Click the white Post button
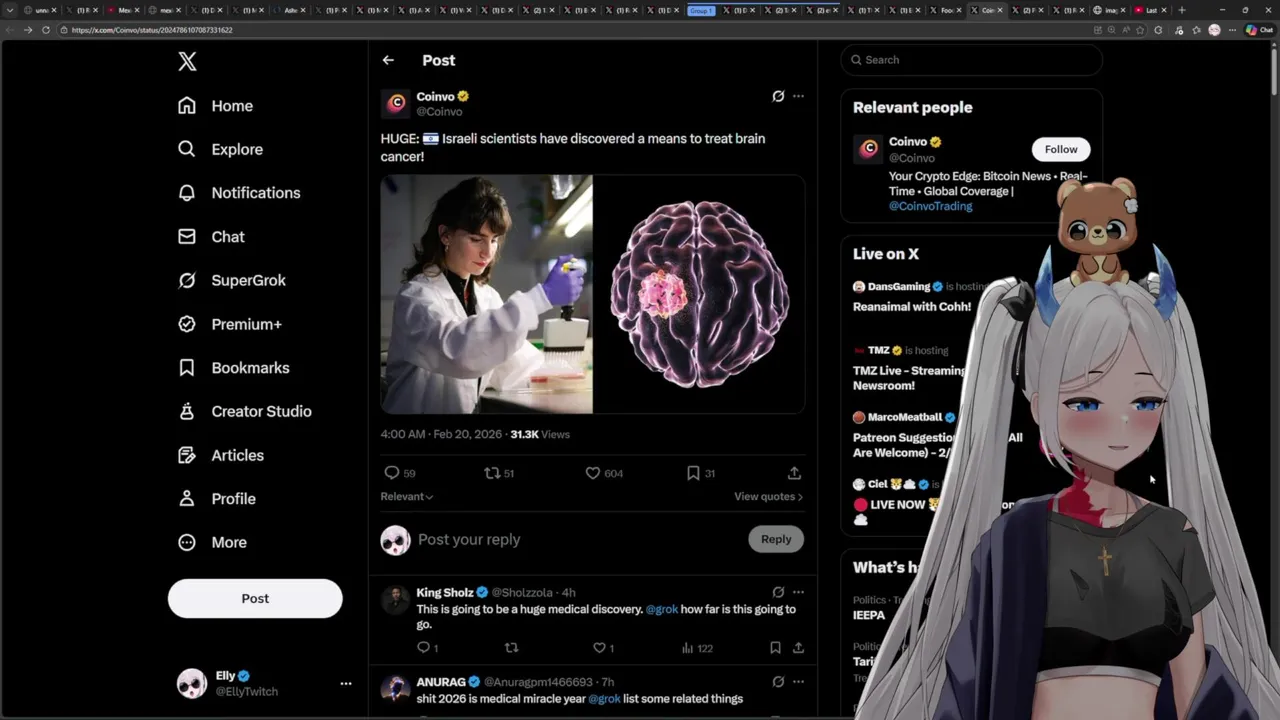 [255, 598]
